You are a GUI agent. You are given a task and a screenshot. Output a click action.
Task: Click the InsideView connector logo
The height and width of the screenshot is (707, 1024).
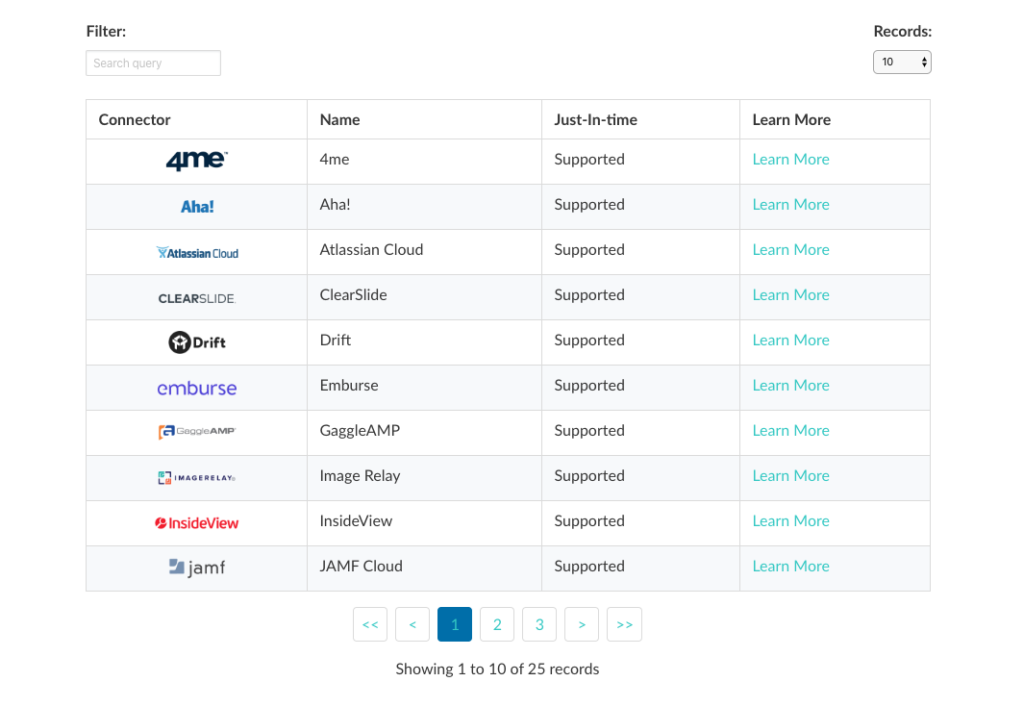click(197, 523)
